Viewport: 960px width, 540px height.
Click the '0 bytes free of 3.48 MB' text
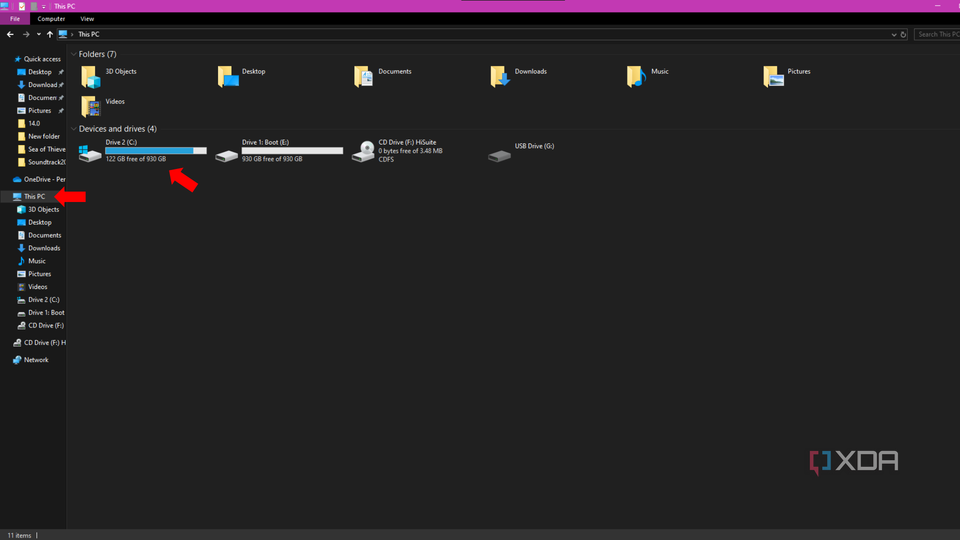pyautogui.click(x=410, y=151)
